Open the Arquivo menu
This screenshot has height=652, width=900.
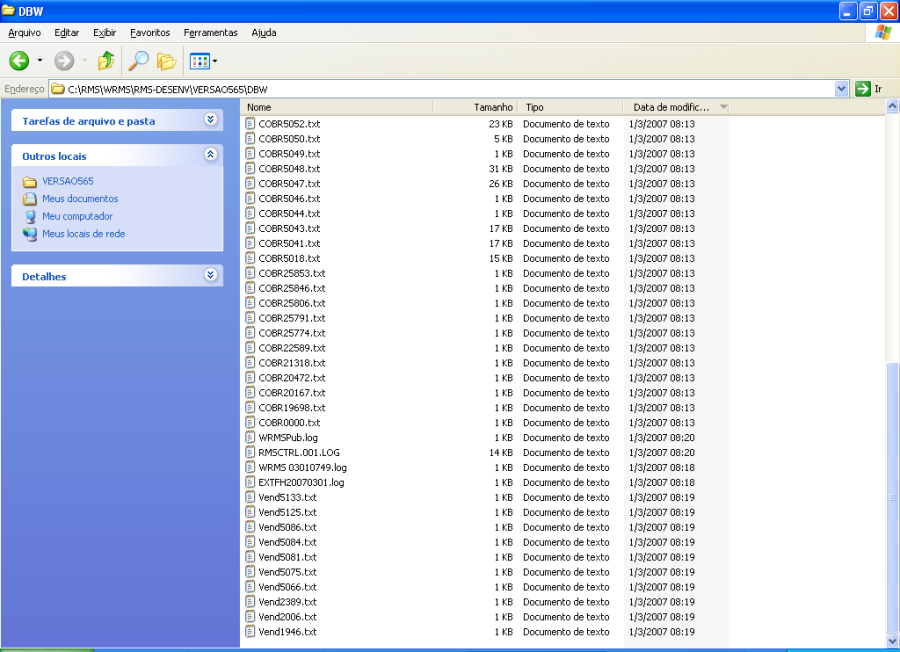pos(25,33)
